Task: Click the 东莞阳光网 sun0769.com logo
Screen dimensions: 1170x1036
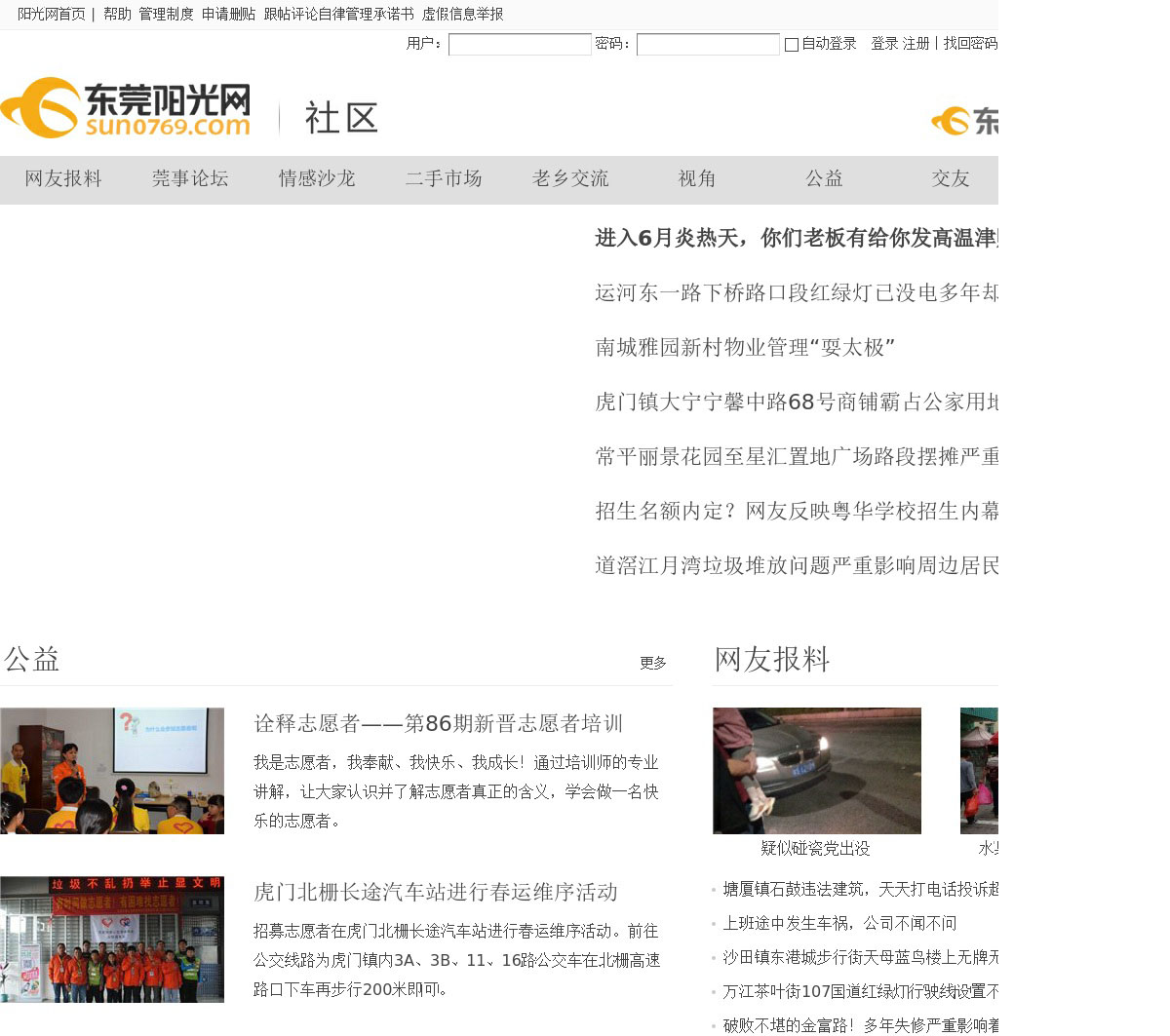Action: point(127,109)
